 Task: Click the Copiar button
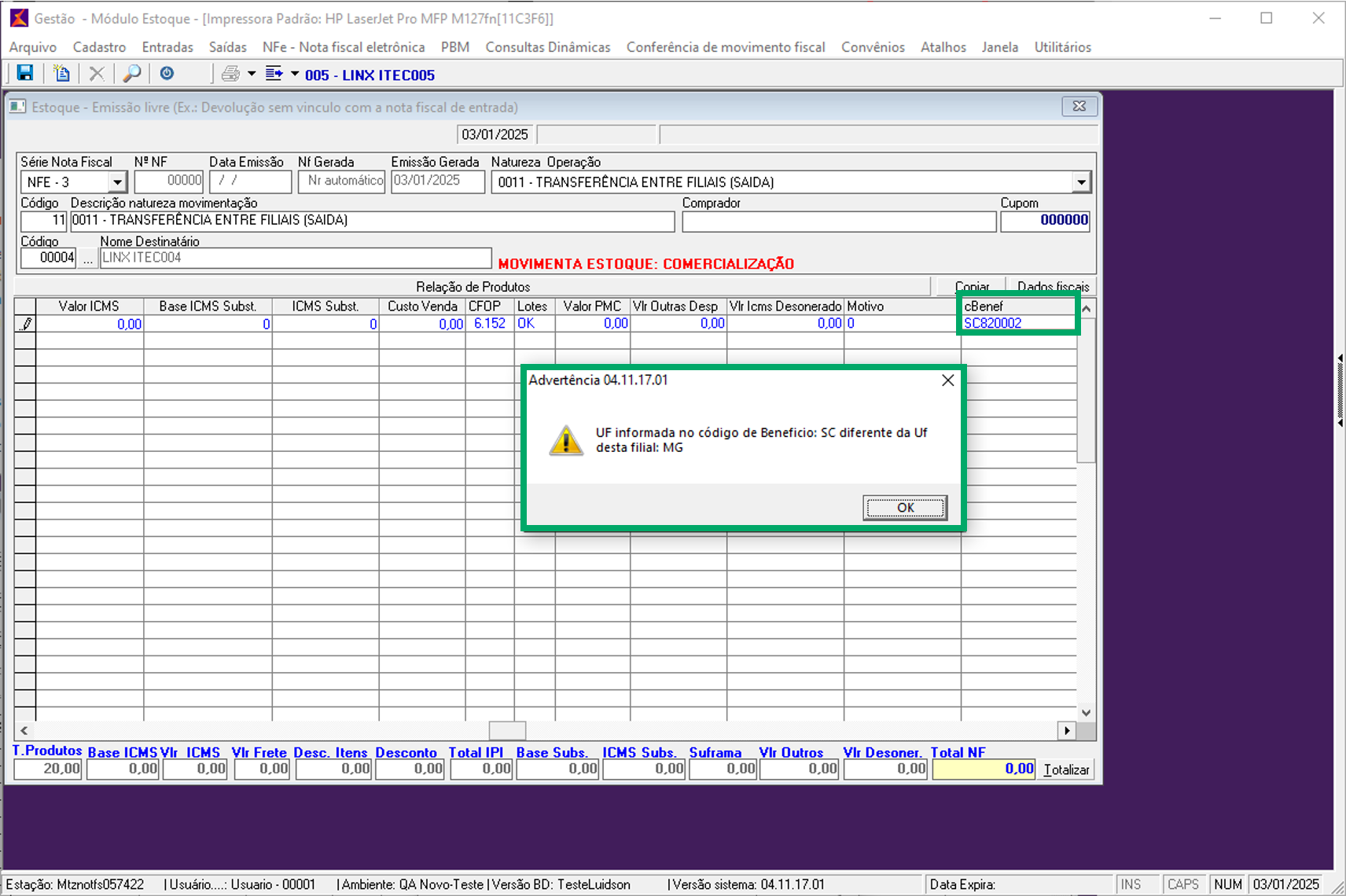point(972,286)
